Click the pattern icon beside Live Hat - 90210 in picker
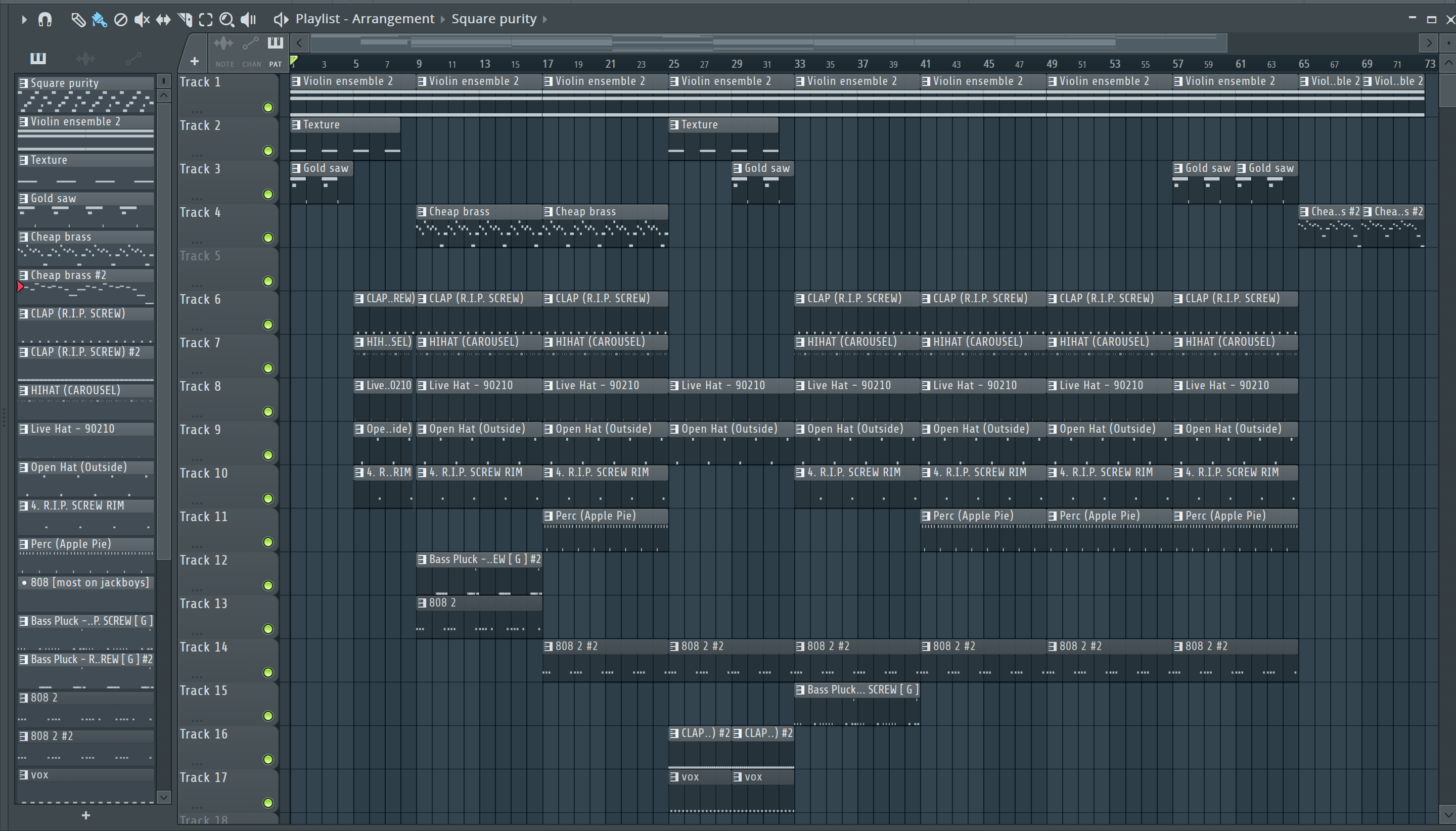 pos(23,429)
